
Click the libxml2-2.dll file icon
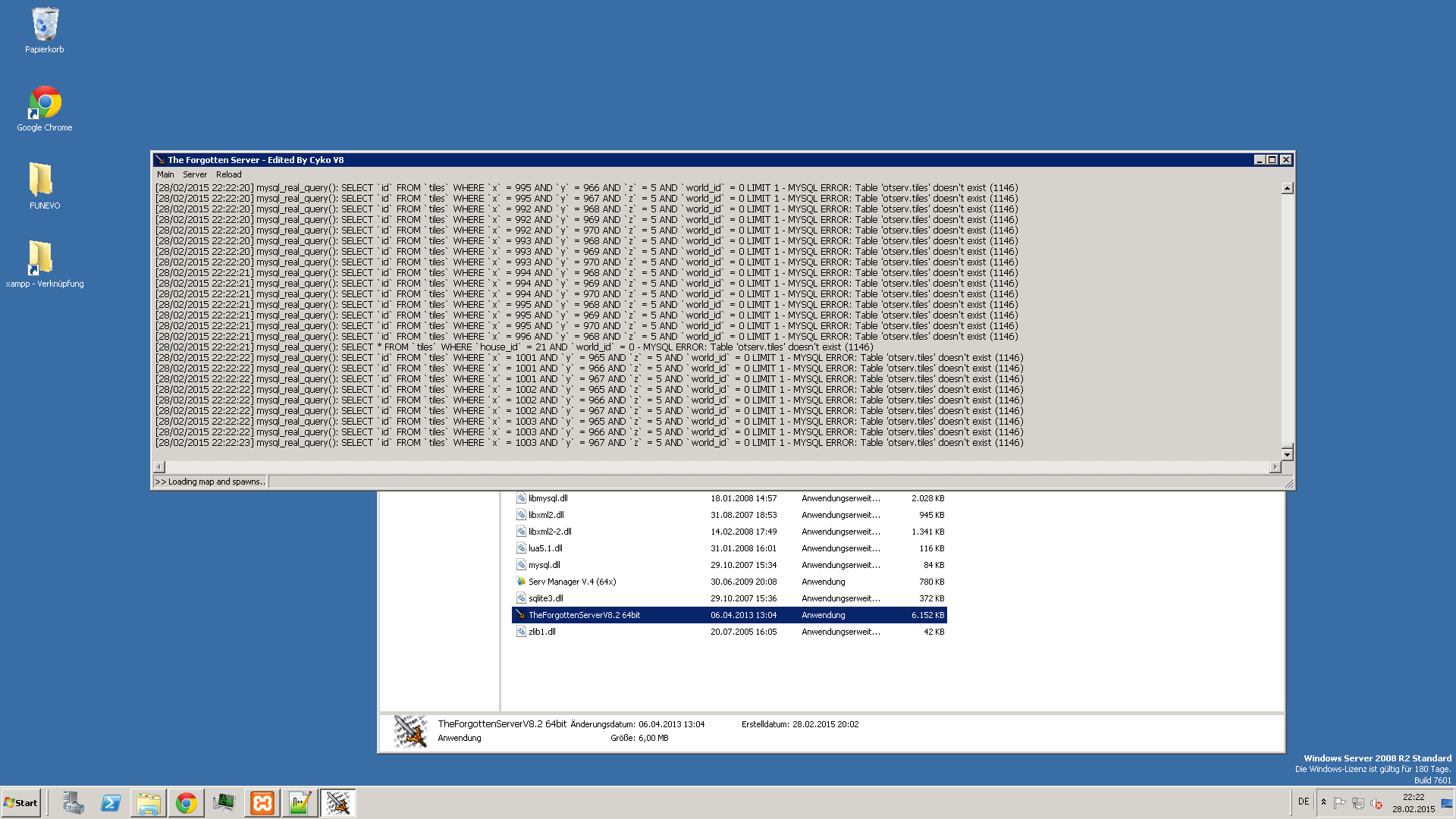tap(521, 532)
